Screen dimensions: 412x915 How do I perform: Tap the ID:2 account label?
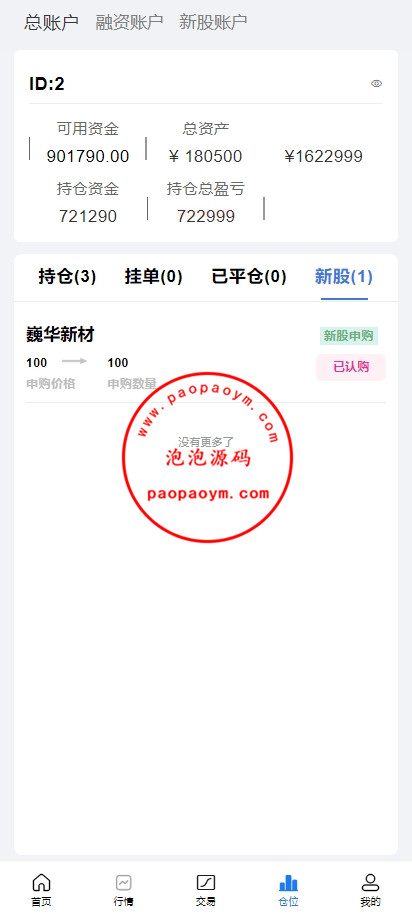click(47, 84)
